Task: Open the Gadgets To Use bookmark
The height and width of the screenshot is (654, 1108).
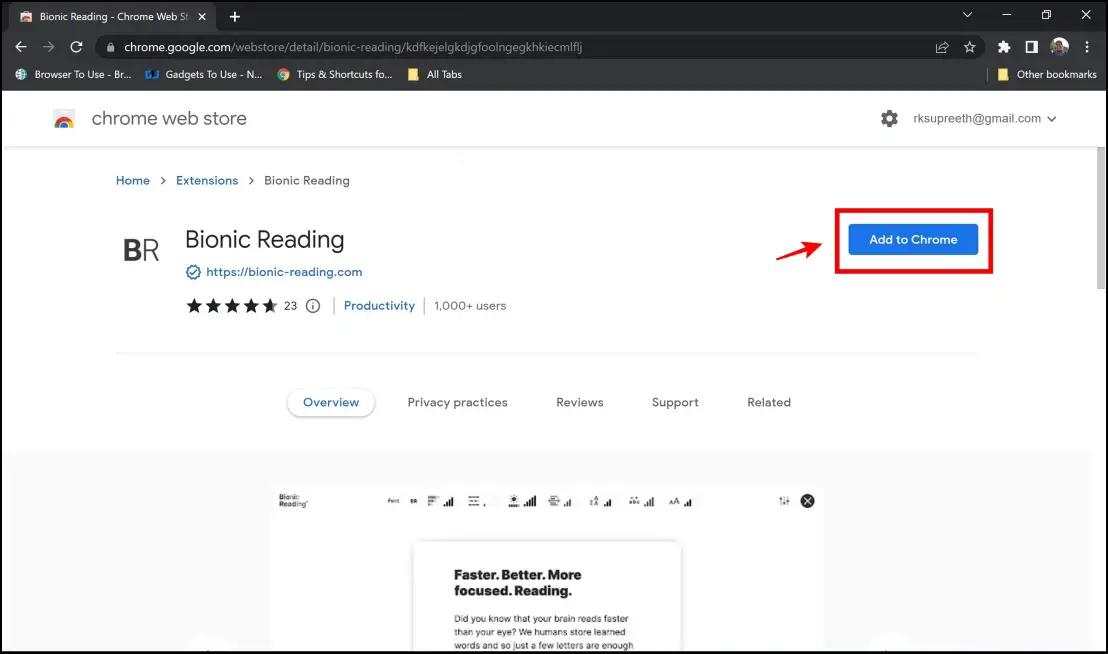Action: (x=204, y=74)
